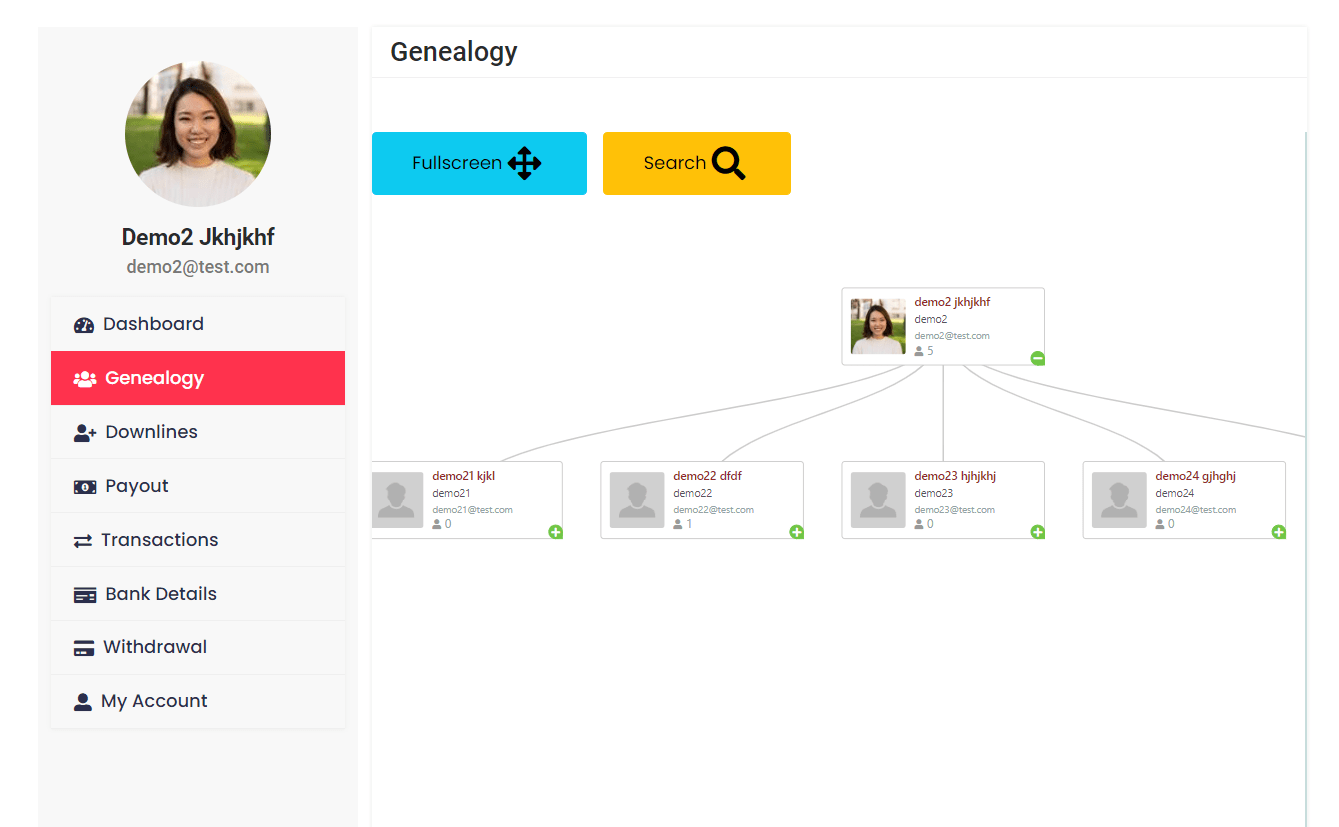1339x827 pixels.
Task: Open the Dashboard speedometer icon
Action: click(x=84, y=324)
